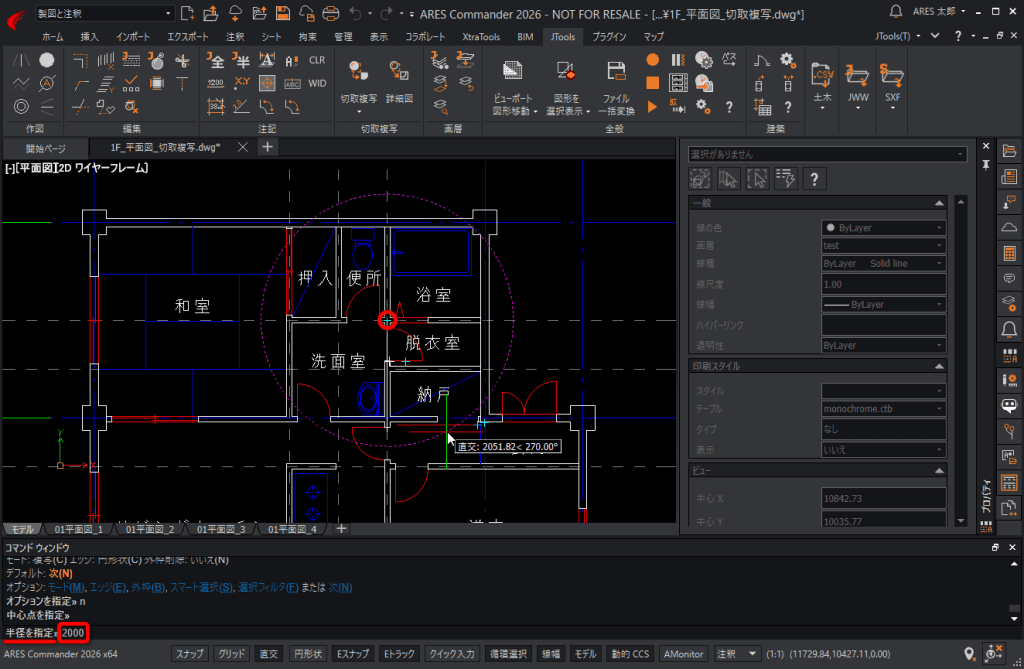Screen dimensions: 1024x669
Task: Click the SXF tool icon
Action: 892,75
